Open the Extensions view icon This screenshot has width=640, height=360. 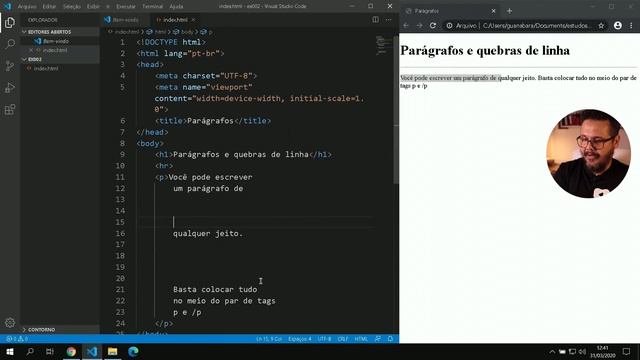[x=10, y=109]
